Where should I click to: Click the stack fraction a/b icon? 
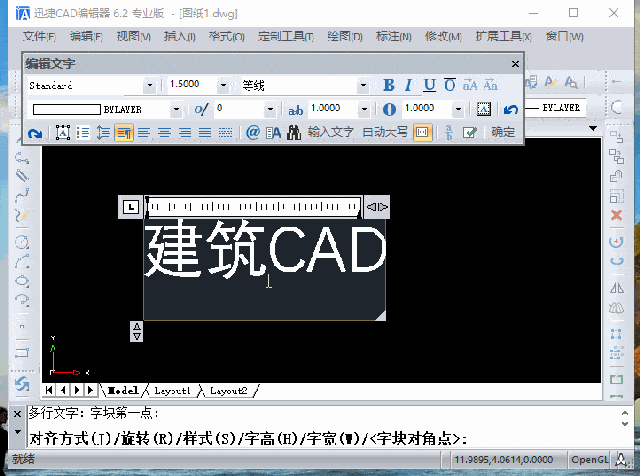(449, 132)
